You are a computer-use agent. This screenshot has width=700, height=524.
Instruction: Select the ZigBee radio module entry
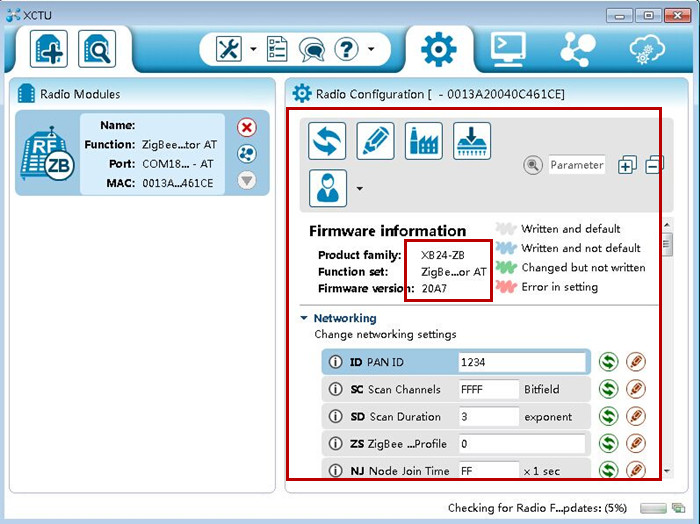[142, 153]
